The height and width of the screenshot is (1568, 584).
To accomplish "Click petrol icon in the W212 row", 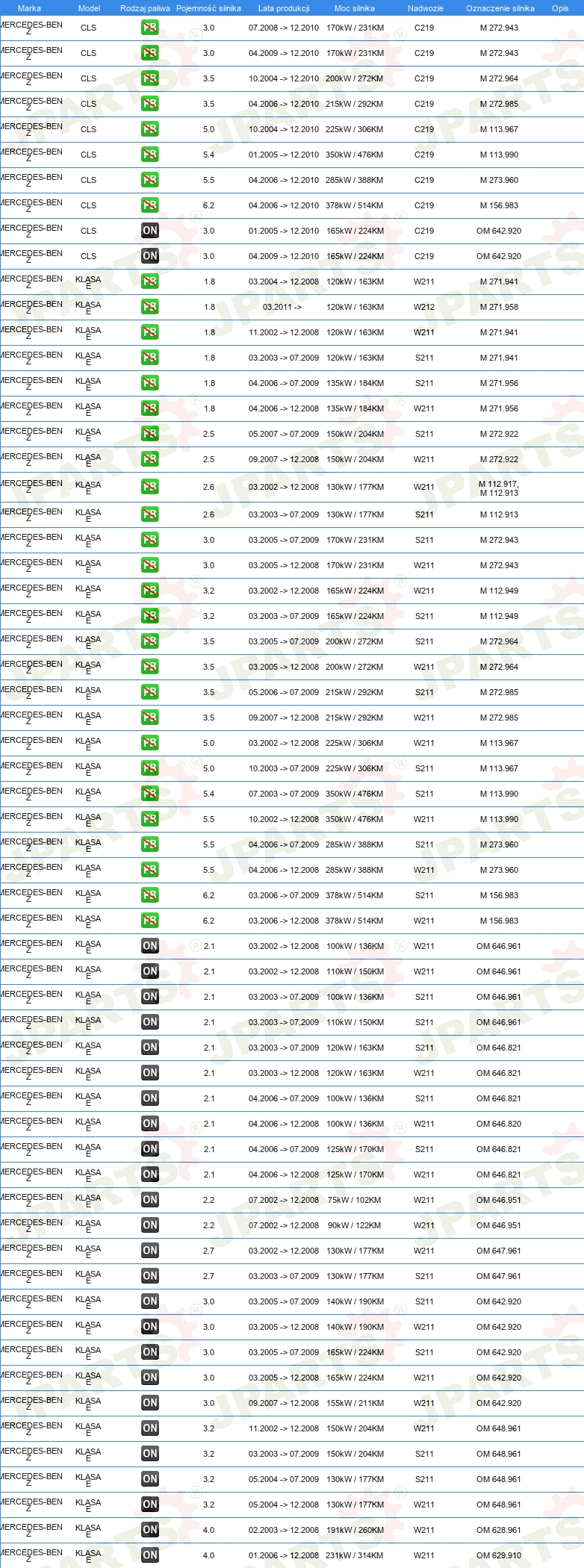I will (x=150, y=307).
